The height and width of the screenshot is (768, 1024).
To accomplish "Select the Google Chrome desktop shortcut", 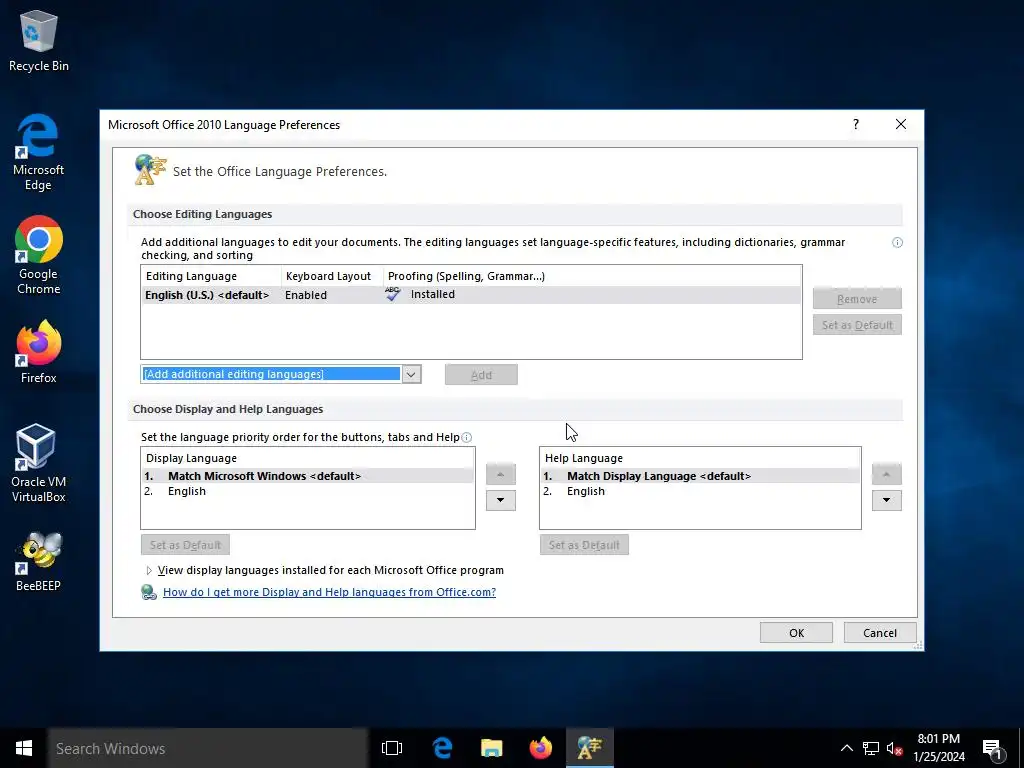I will click(39, 255).
